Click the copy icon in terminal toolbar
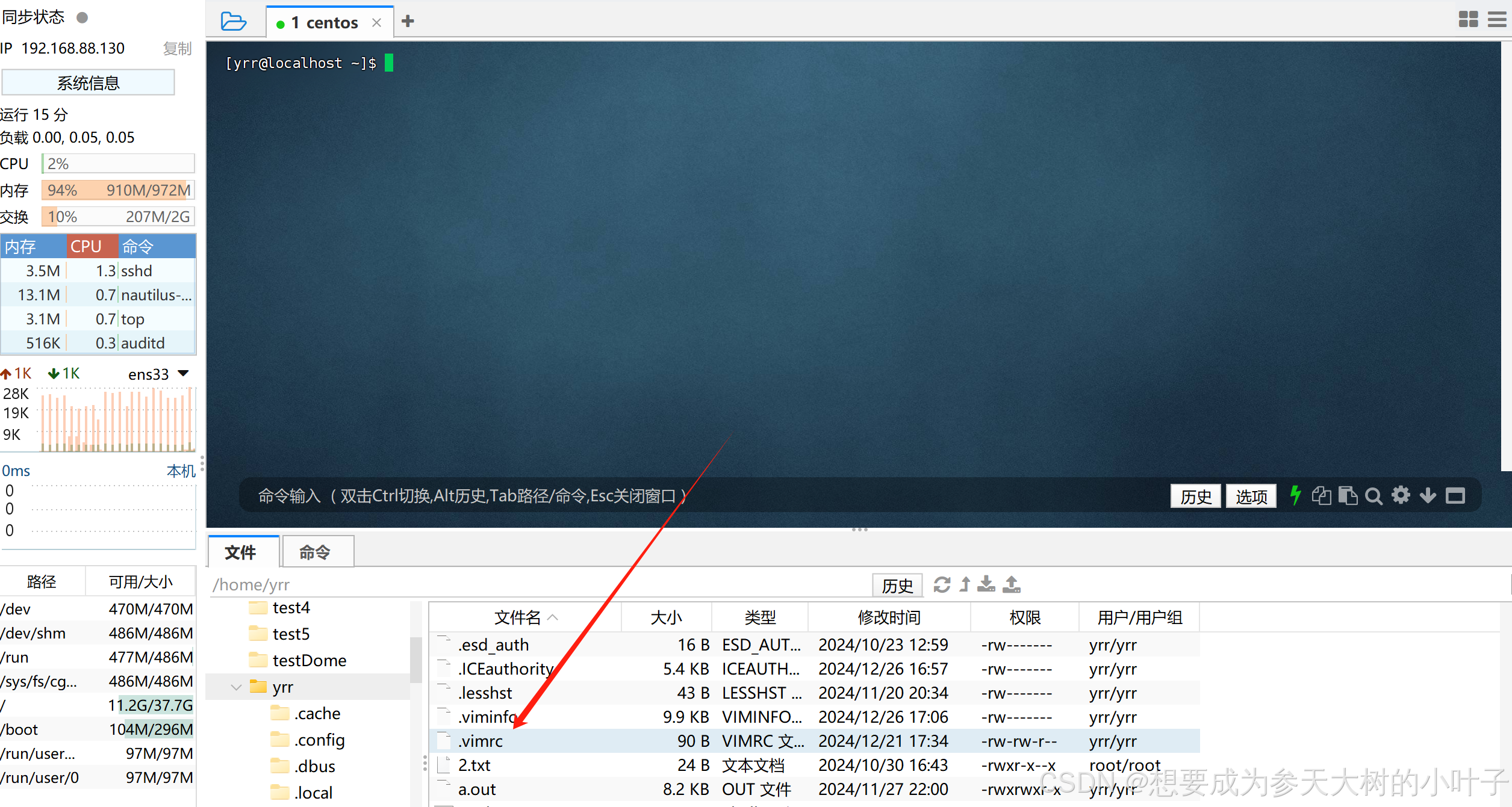Viewport: 1512px width, 807px height. [x=1321, y=495]
